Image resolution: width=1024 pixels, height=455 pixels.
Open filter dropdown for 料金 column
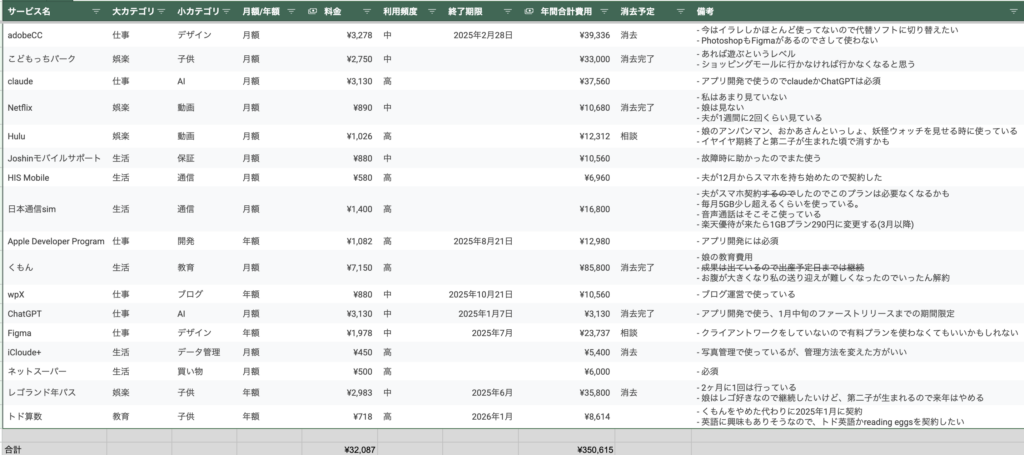pos(367,11)
